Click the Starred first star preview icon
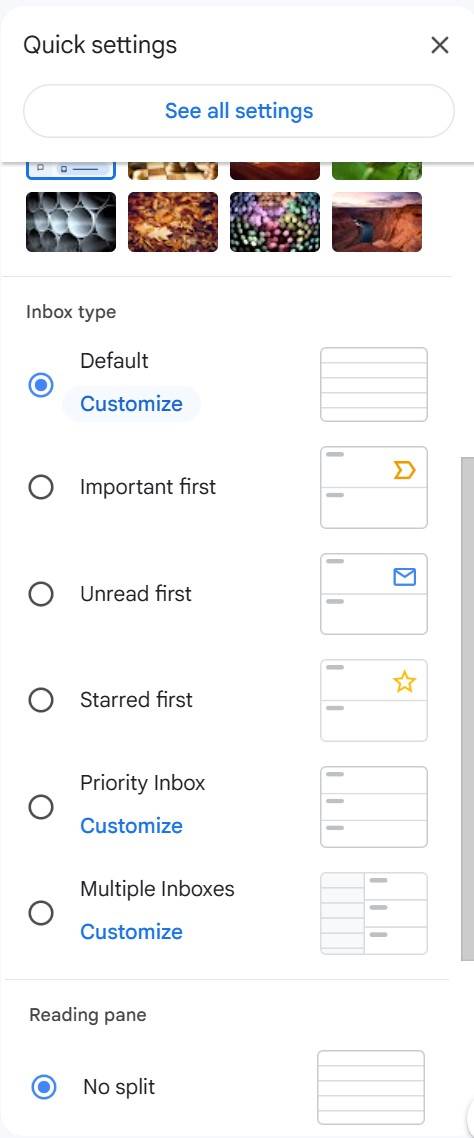This screenshot has width=474, height=1138. (x=404, y=682)
